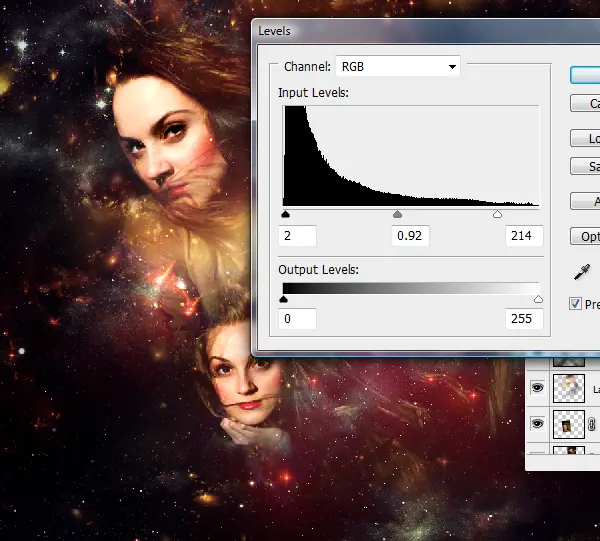Select the black input levels slider handle

pos(285,214)
